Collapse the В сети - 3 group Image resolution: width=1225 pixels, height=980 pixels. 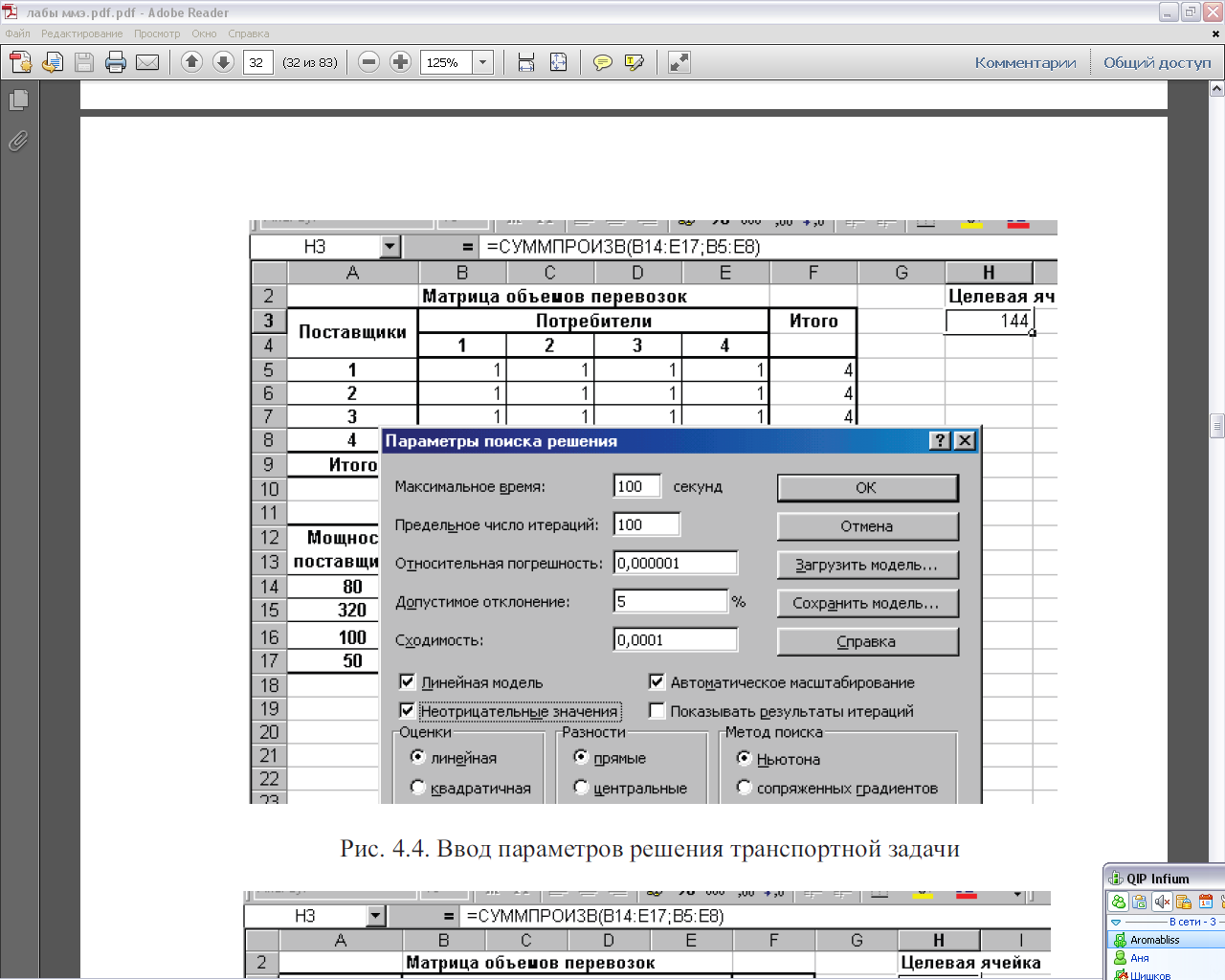pyautogui.click(x=1116, y=922)
